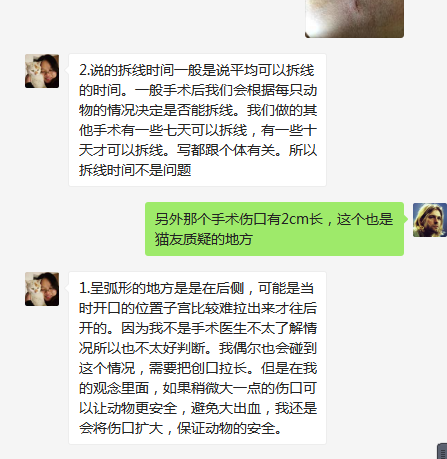The height and width of the screenshot is (459, 447).
Task: Open cat-lady avatar beside the 呈弧形 message
Action: (x=42, y=289)
